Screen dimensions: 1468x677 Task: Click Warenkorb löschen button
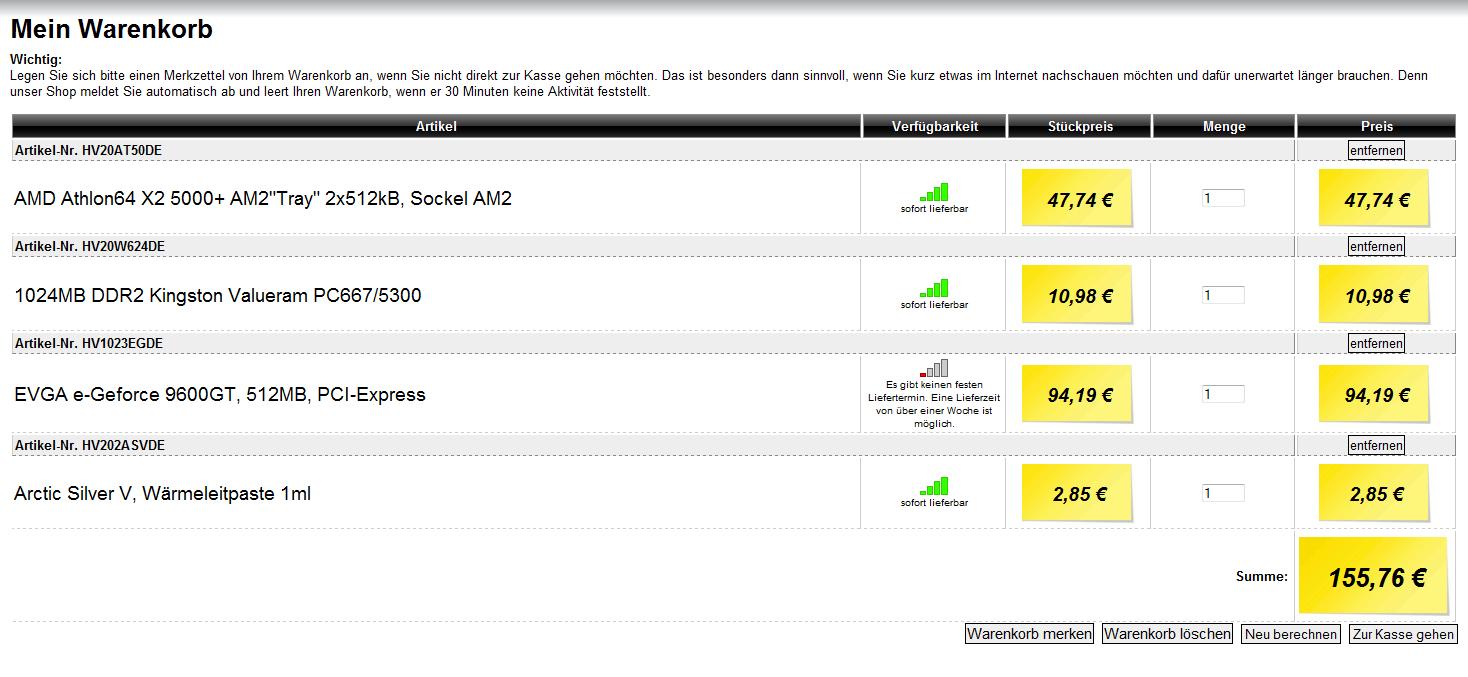(1167, 634)
